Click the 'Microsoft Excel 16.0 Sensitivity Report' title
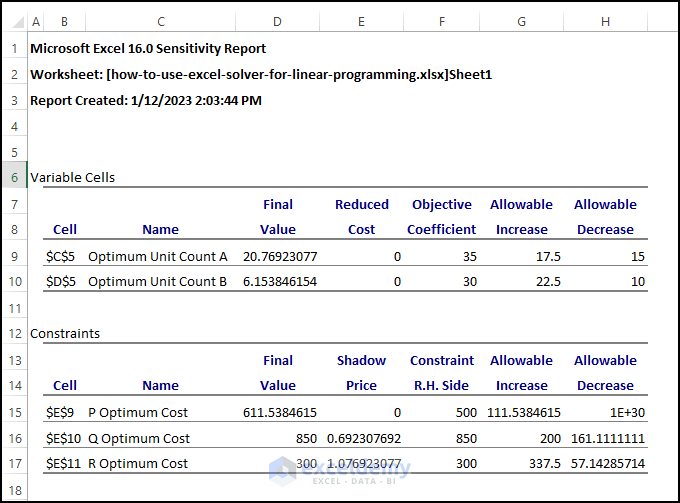 [148, 49]
